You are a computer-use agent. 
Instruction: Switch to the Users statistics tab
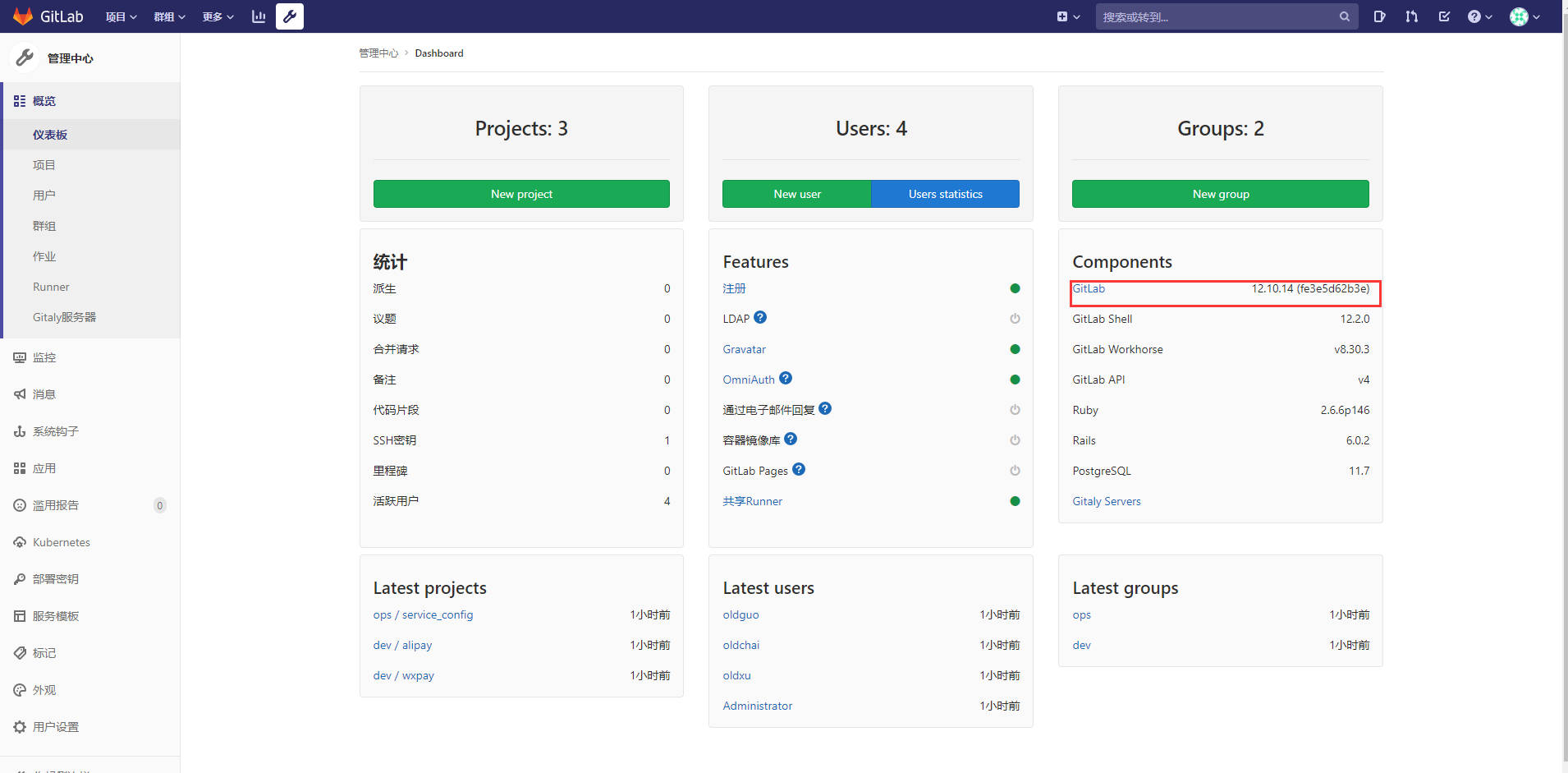pos(945,194)
